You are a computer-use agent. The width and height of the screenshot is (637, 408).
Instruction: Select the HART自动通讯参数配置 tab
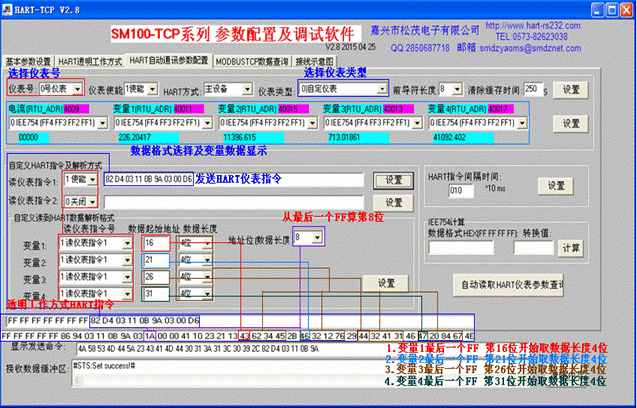(x=169, y=60)
